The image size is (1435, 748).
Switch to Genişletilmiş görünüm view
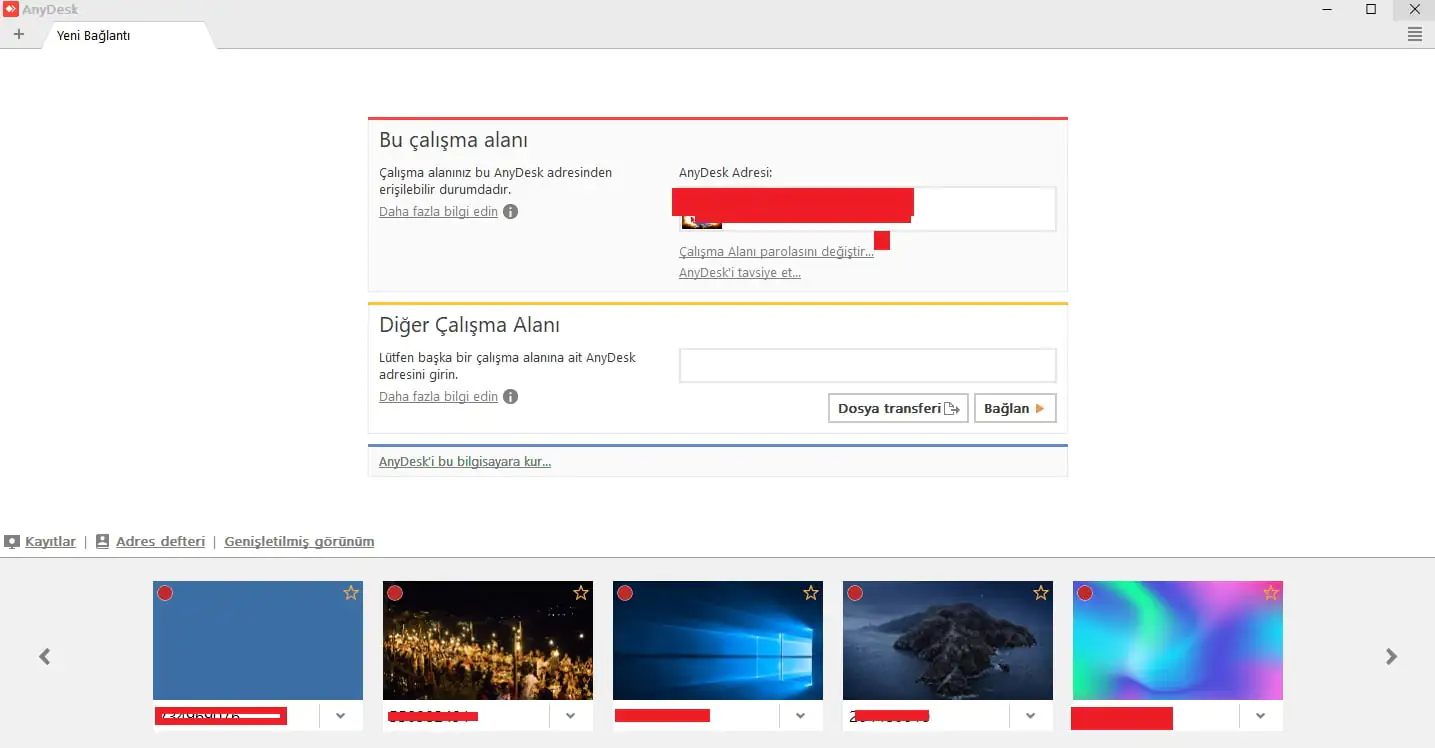click(x=299, y=542)
